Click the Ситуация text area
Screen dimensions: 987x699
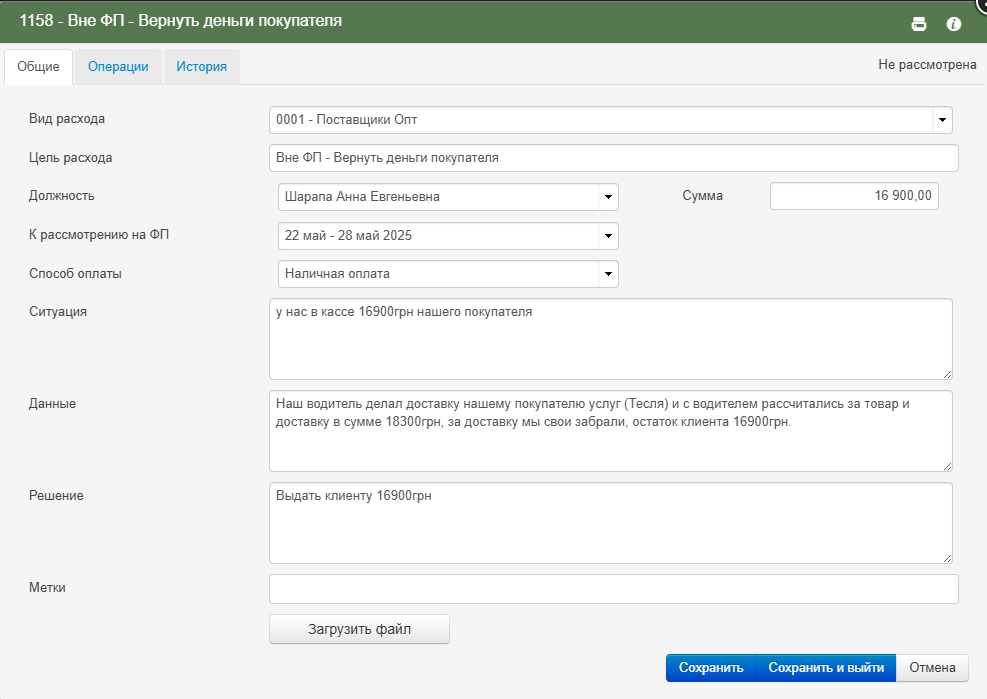point(611,339)
